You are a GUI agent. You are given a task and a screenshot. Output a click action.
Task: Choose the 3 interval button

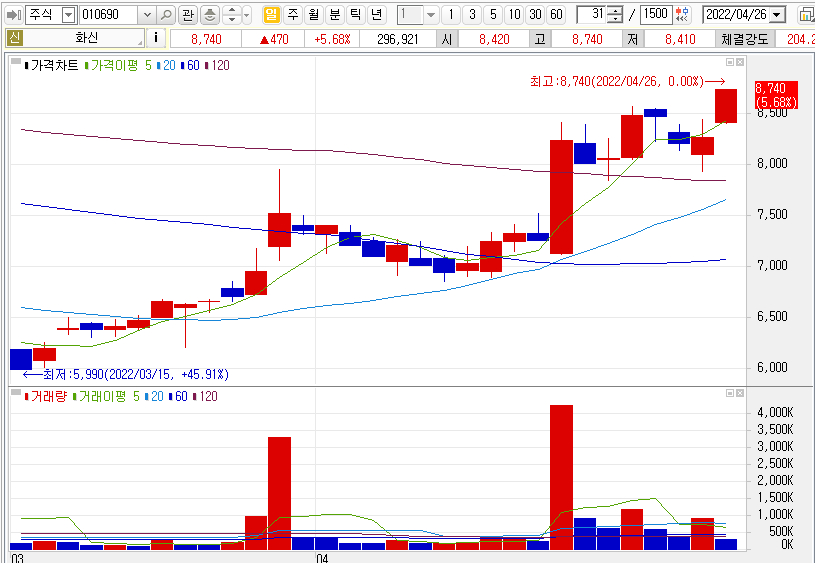(x=472, y=15)
